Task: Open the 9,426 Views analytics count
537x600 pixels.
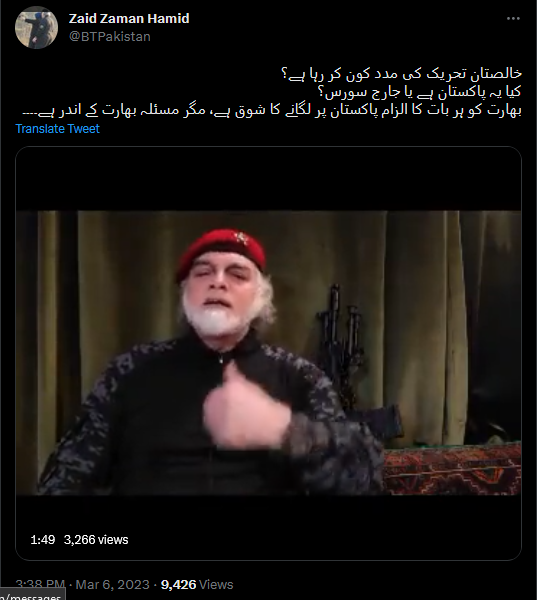Action: coord(197,584)
